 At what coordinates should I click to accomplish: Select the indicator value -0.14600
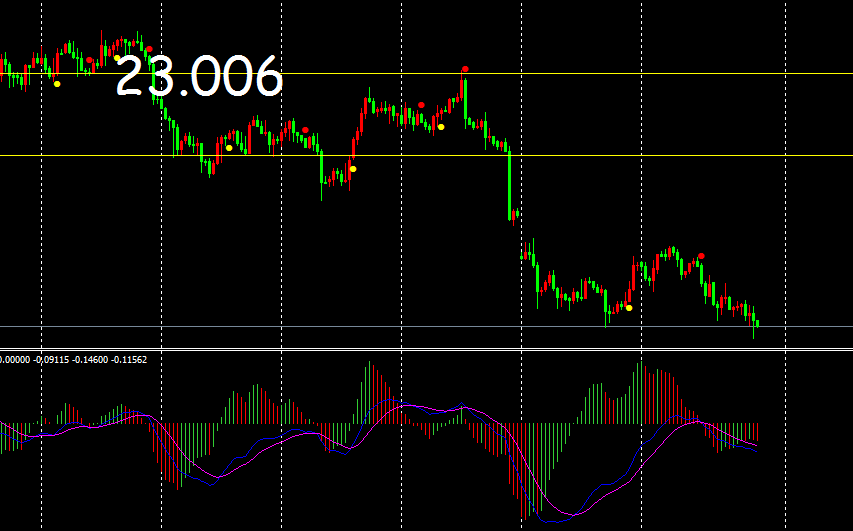click(90, 360)
